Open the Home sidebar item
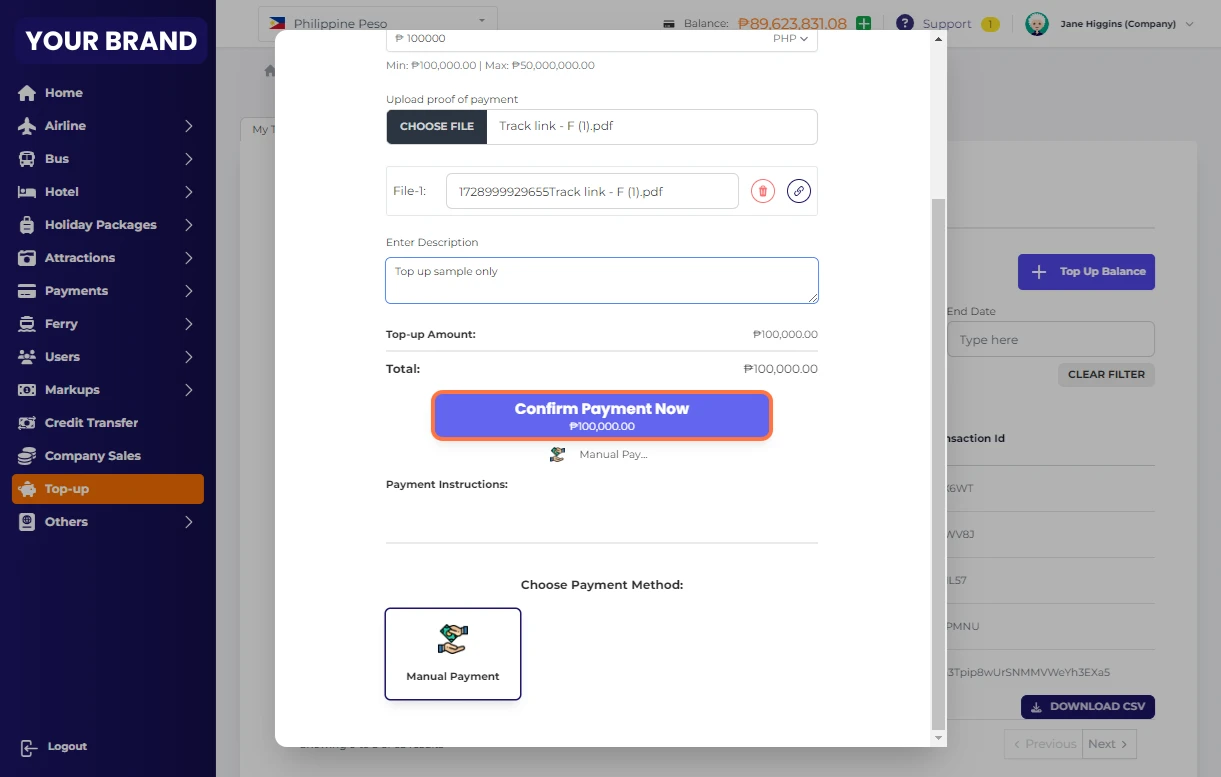Screen dimensions: 1221x777 [63, 93]
